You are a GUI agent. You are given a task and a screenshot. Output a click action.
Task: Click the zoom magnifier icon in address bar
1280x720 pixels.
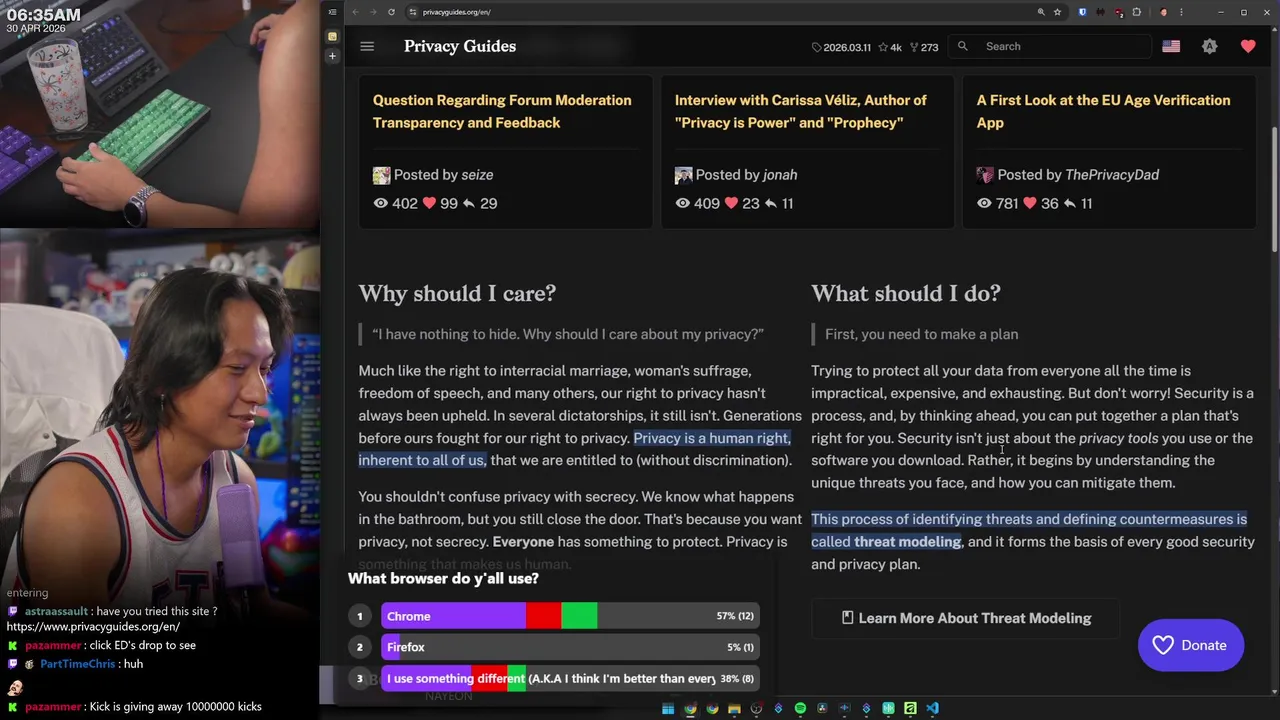(x=1041, y=12)
